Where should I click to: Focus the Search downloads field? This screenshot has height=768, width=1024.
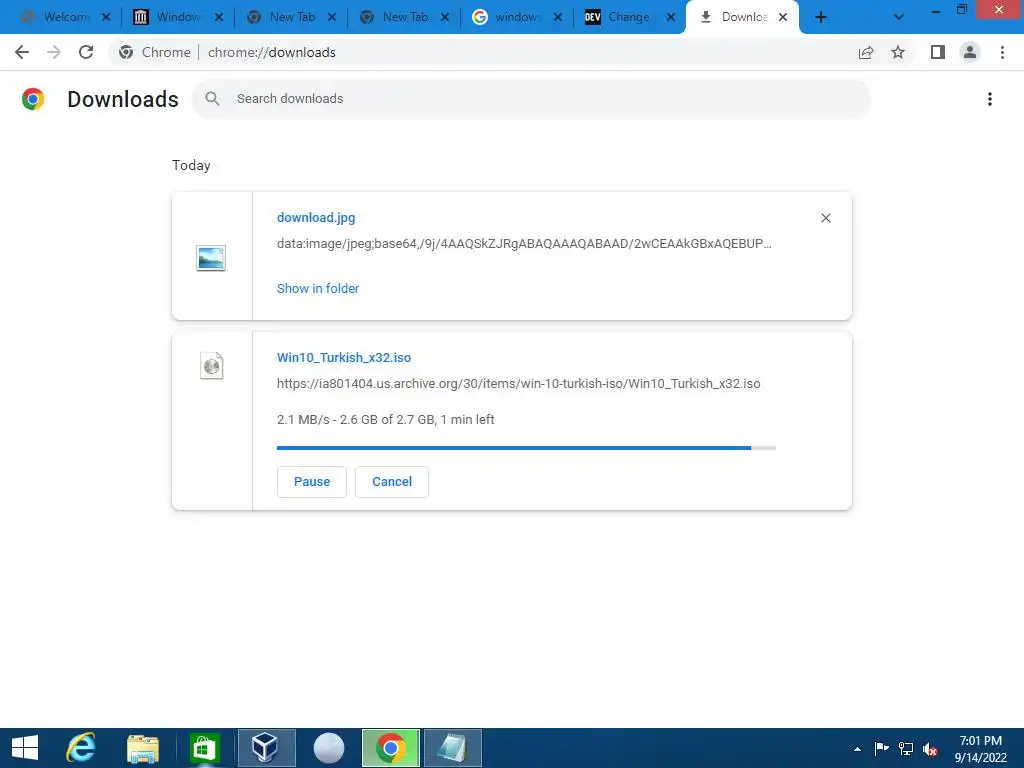click(531, 99)
